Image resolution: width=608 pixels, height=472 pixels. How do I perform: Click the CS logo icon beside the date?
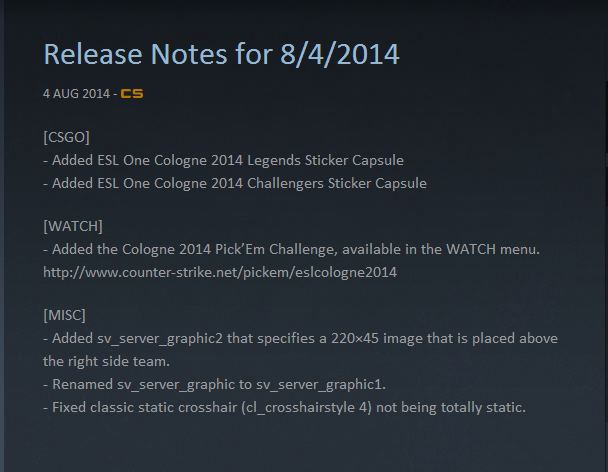[x=131, y=94]
